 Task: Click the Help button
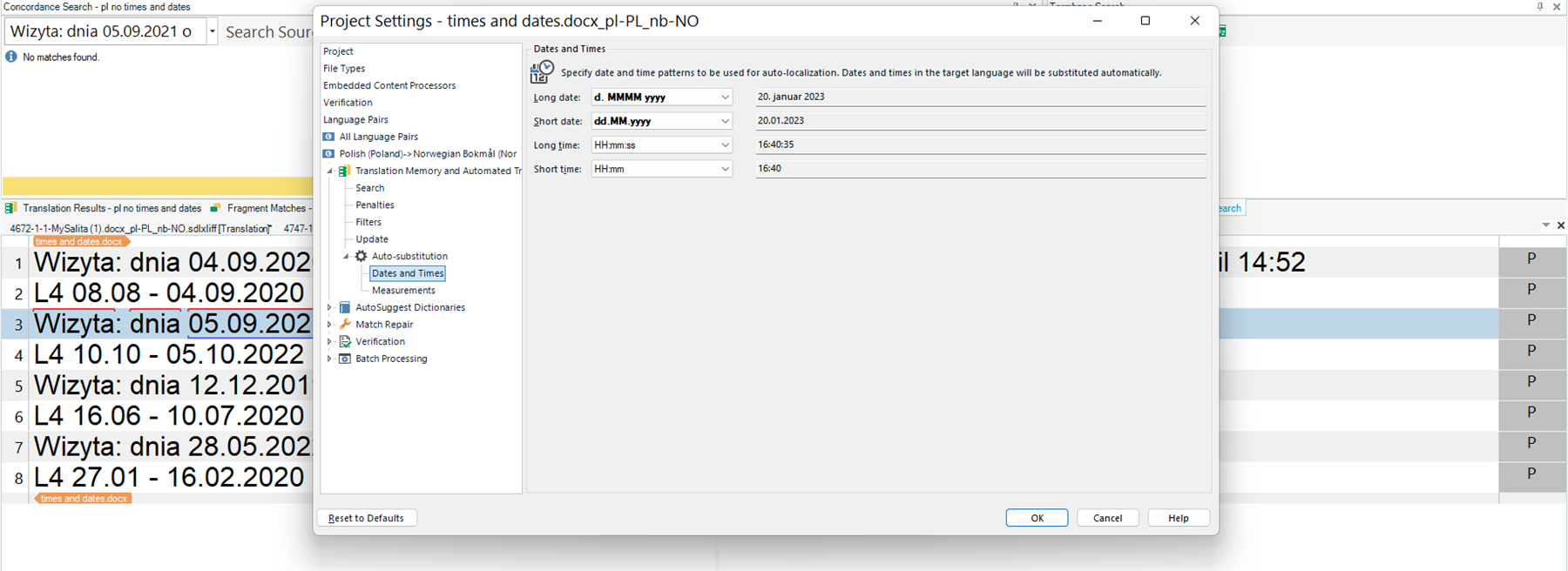click(x=1179, y=518)
